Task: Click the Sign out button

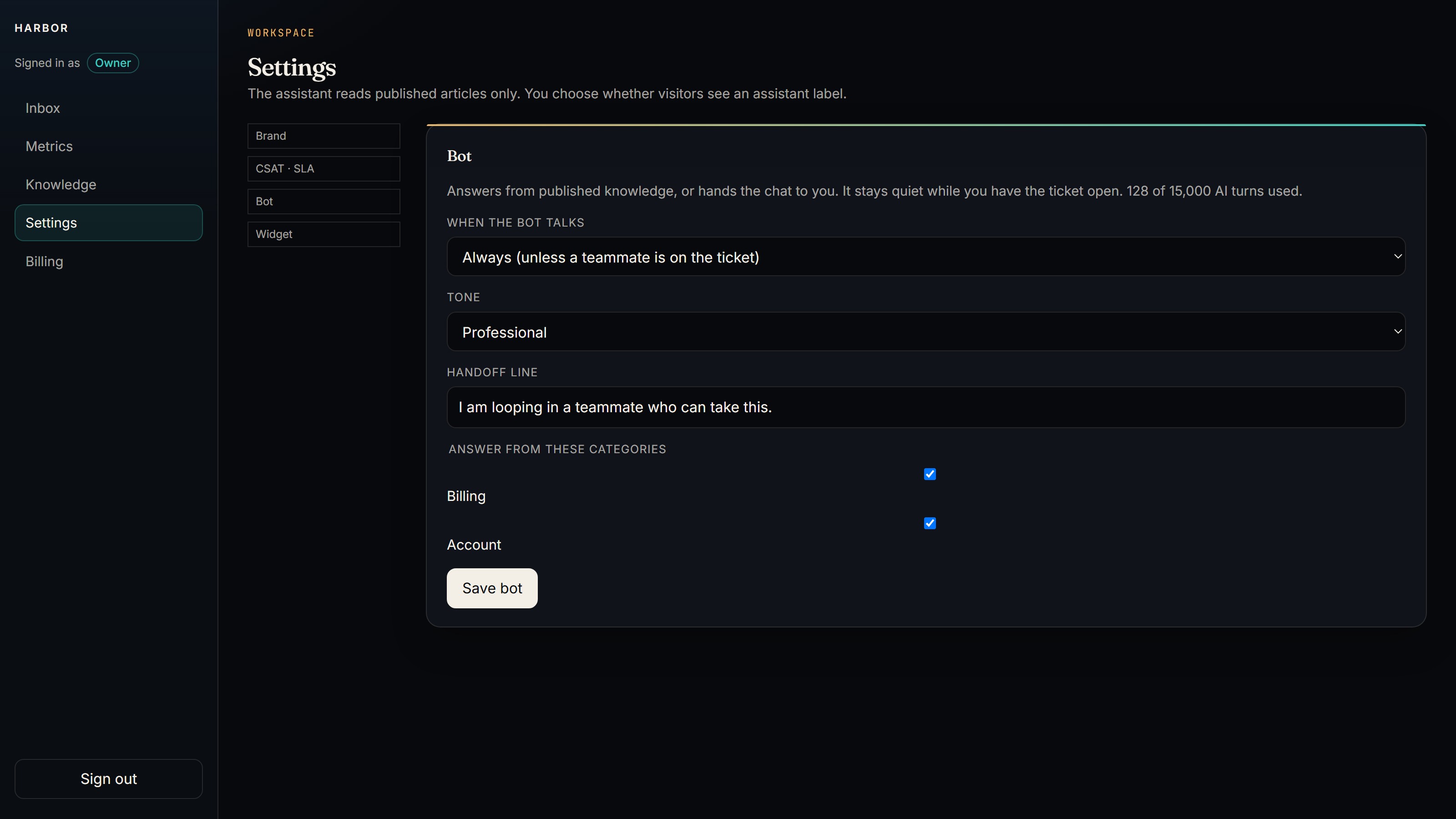Action: click(109, 779)
